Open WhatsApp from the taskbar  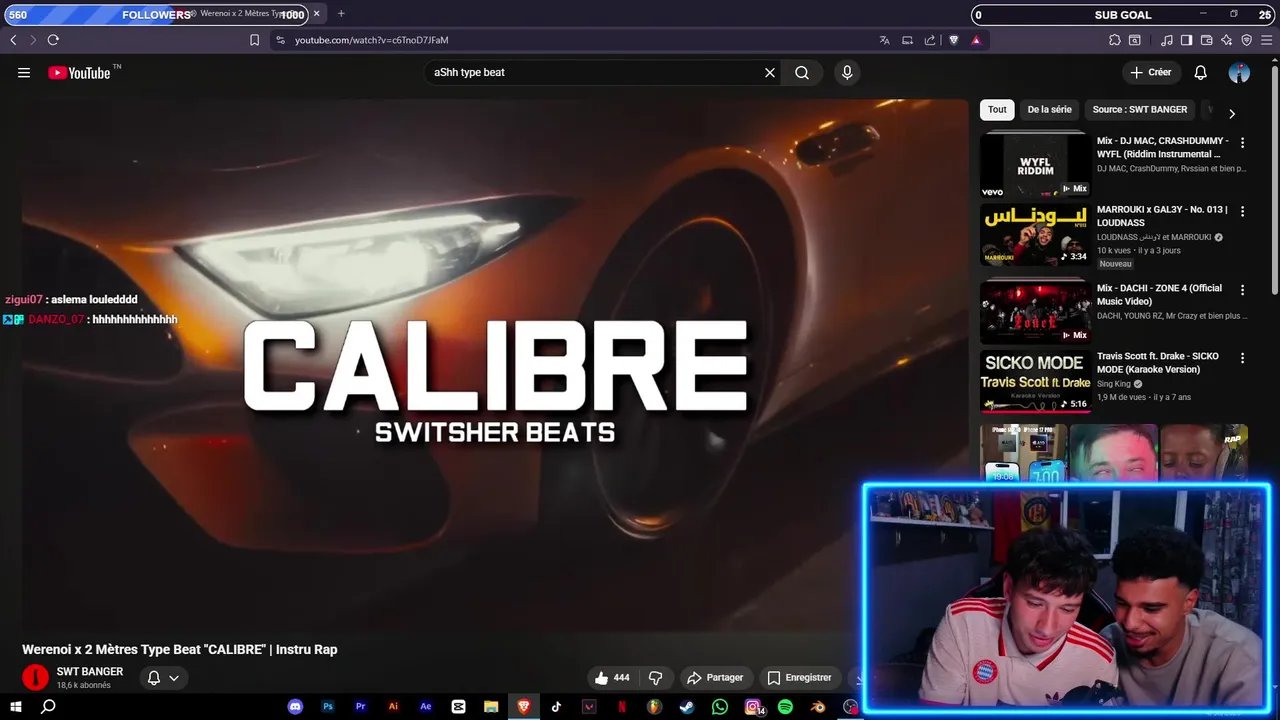tap(720, 706)
